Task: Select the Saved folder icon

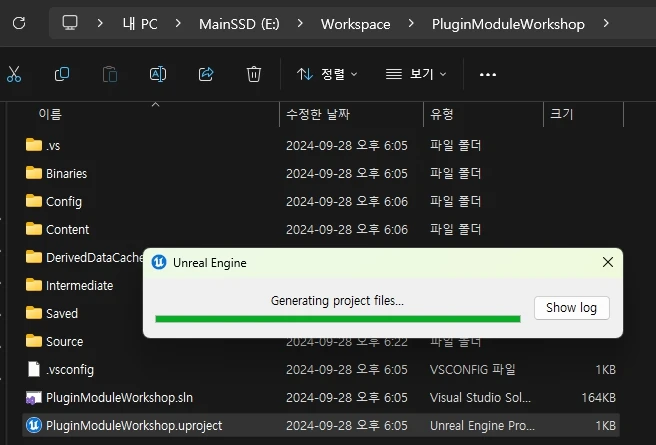Action: tap(34, 313)
